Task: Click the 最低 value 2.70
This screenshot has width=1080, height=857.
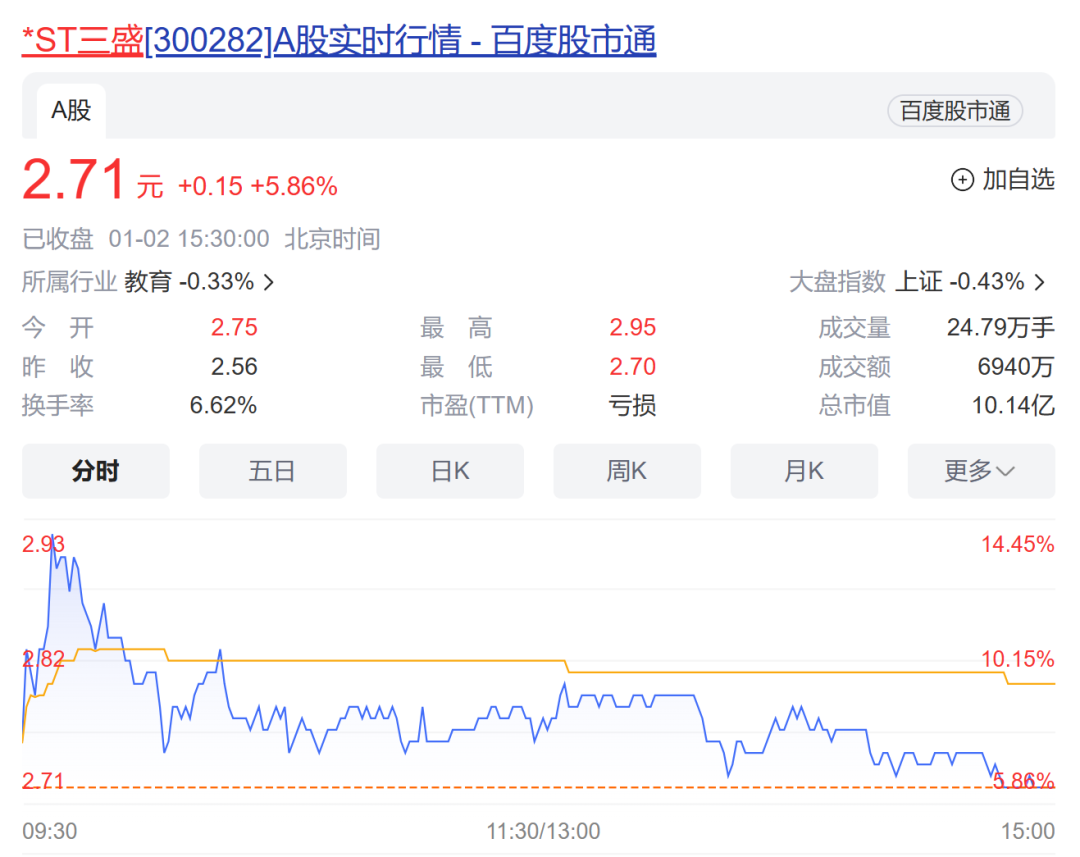Action: click(632, 366)
